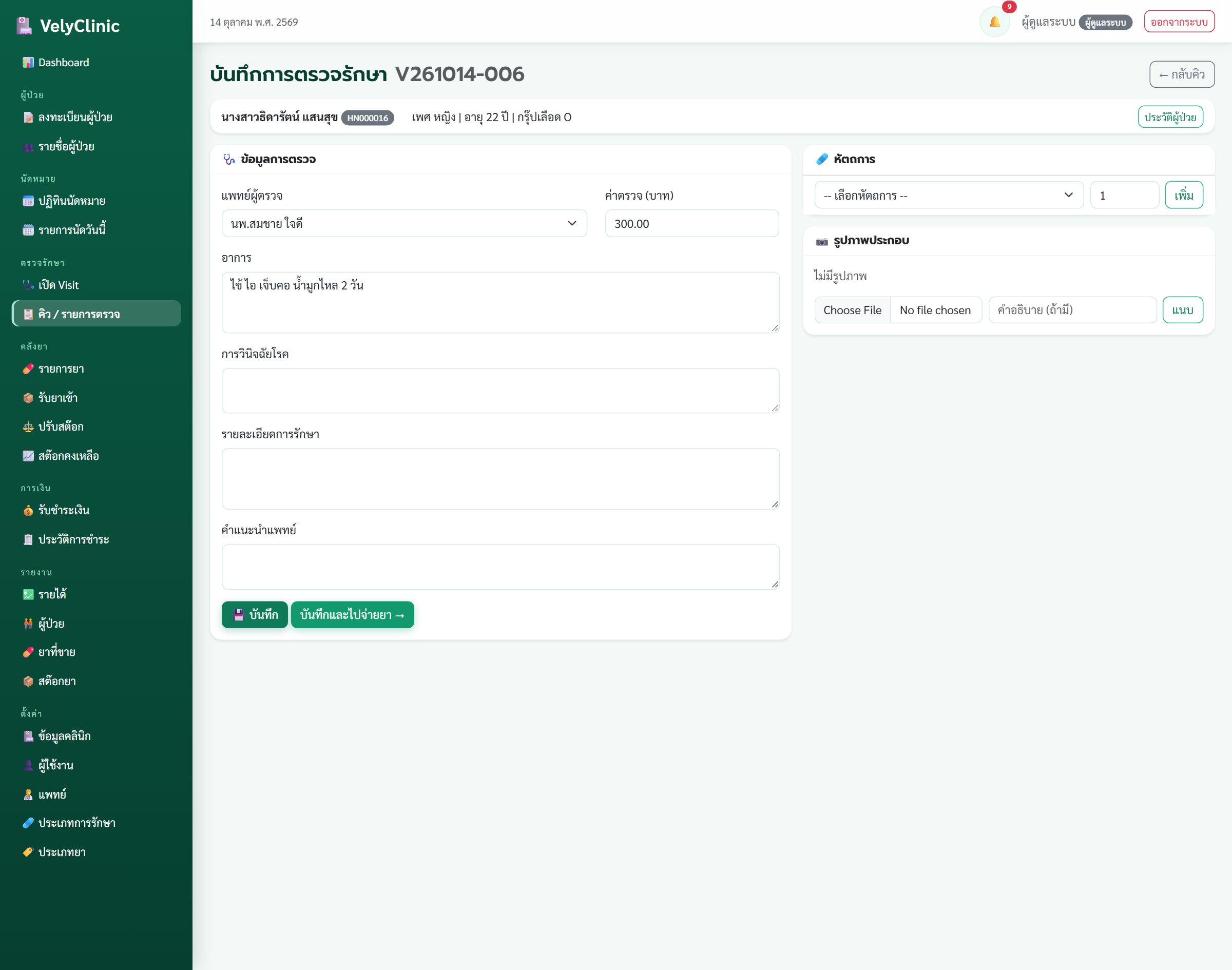Click ออกจากระบบ logout button
The width and height of the screenshot is (1232, 970).
pyautogui.click(x=1179, y=22)
